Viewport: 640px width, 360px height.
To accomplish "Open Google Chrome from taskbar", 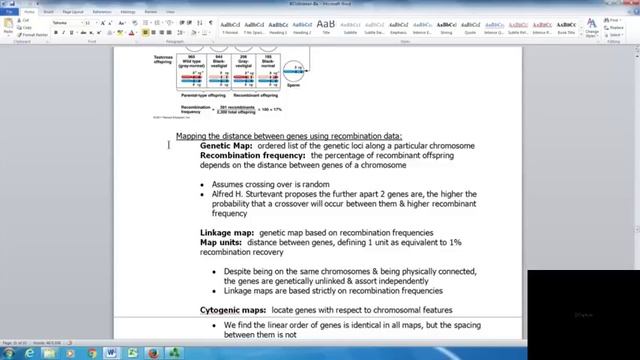I will pyautogui.click(x=91, y=353).
